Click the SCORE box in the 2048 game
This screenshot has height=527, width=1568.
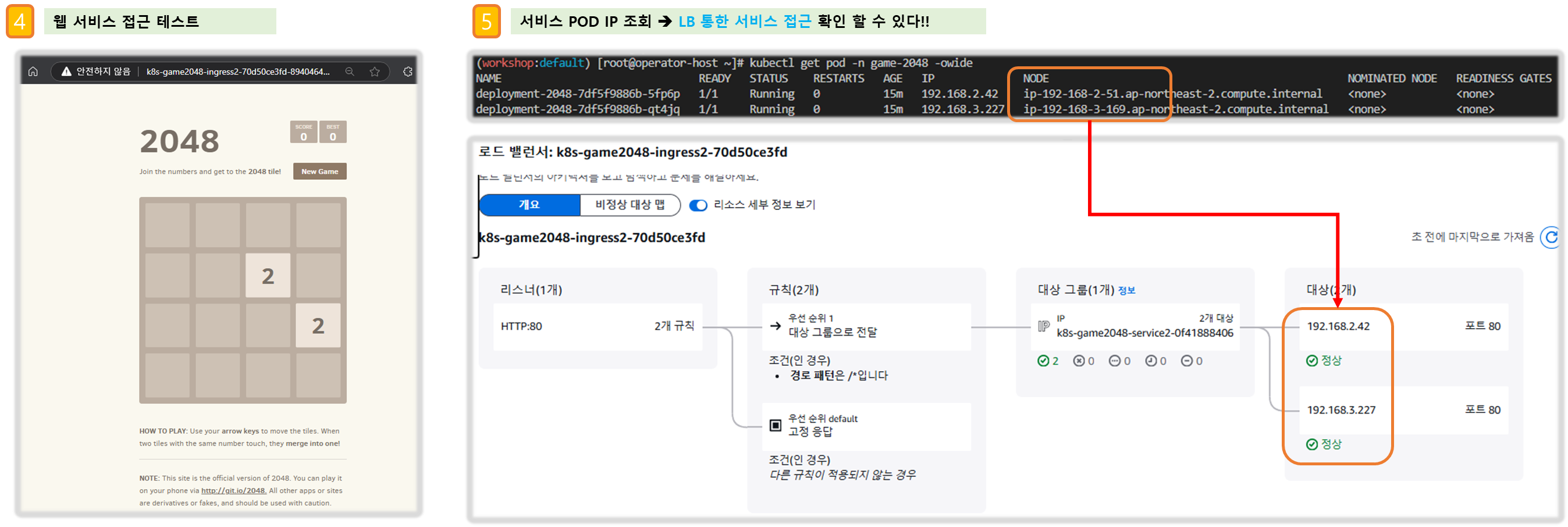304,132
